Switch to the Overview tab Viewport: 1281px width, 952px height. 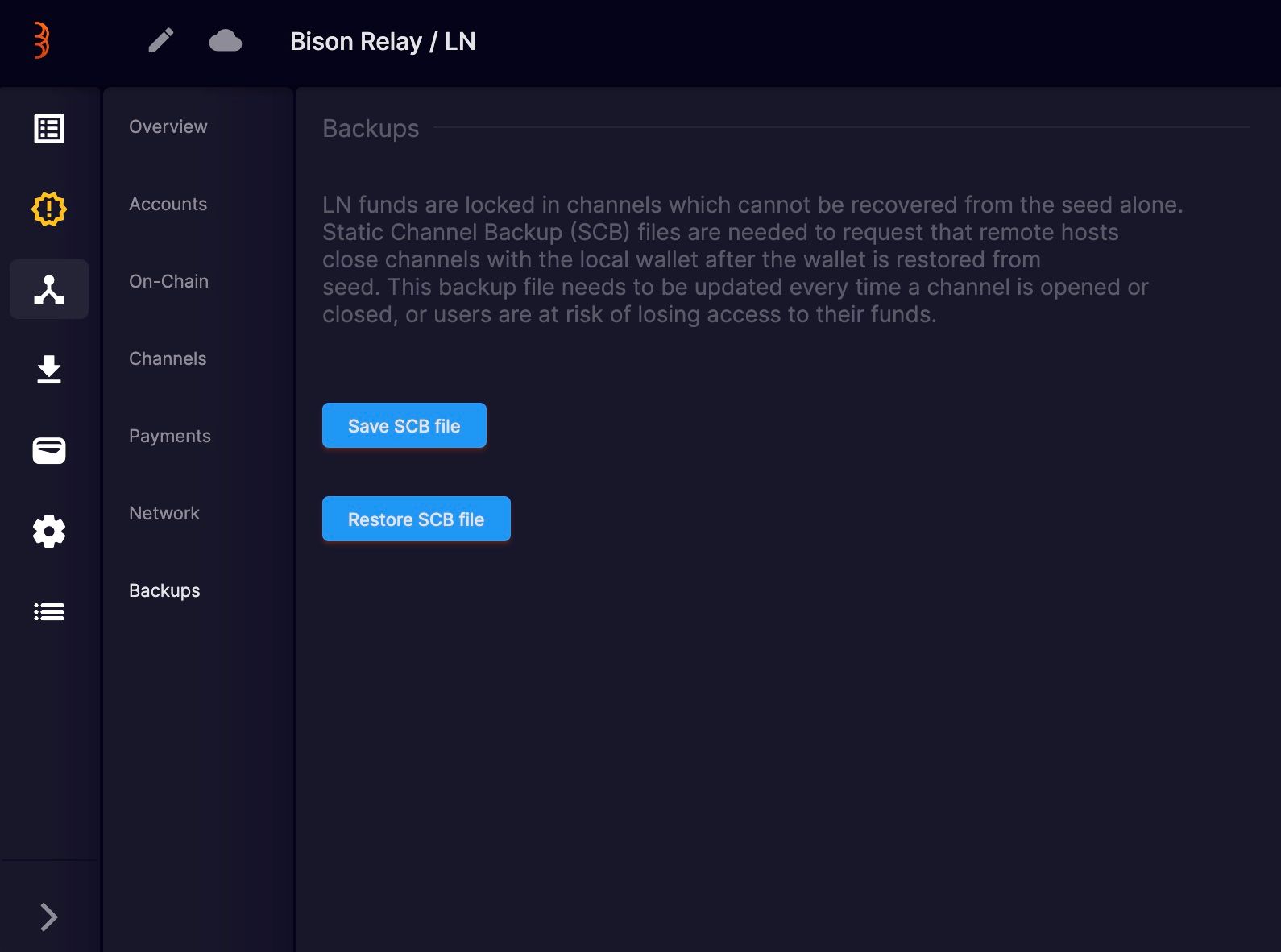[x=168, y=126]
